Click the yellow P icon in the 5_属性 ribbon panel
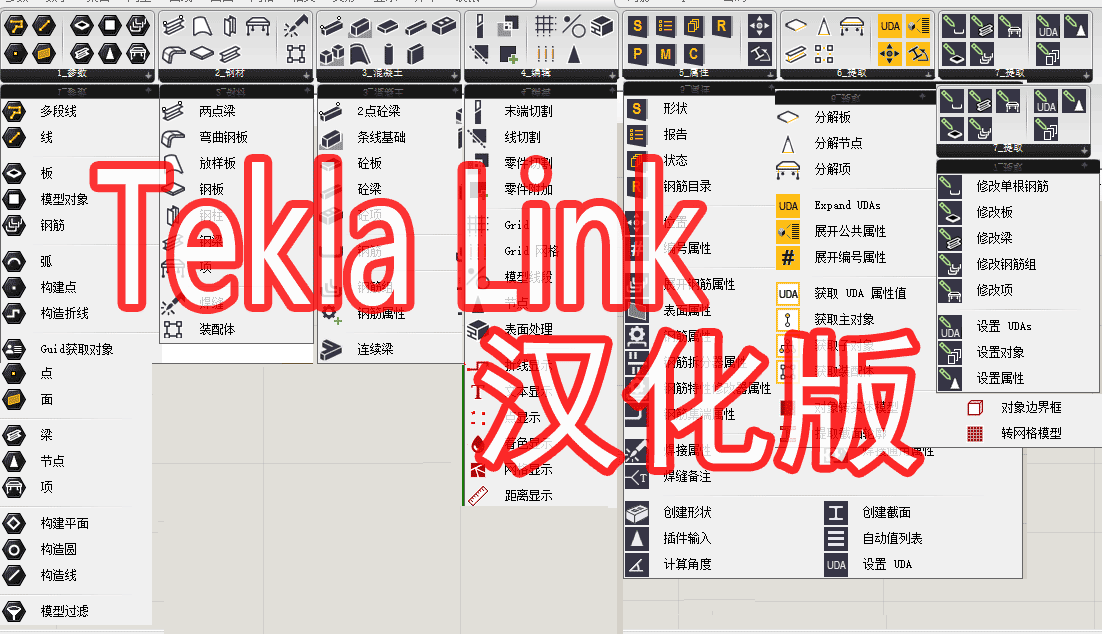The height and width of the screenshot is (634, 1102). [x=637, y=53]
